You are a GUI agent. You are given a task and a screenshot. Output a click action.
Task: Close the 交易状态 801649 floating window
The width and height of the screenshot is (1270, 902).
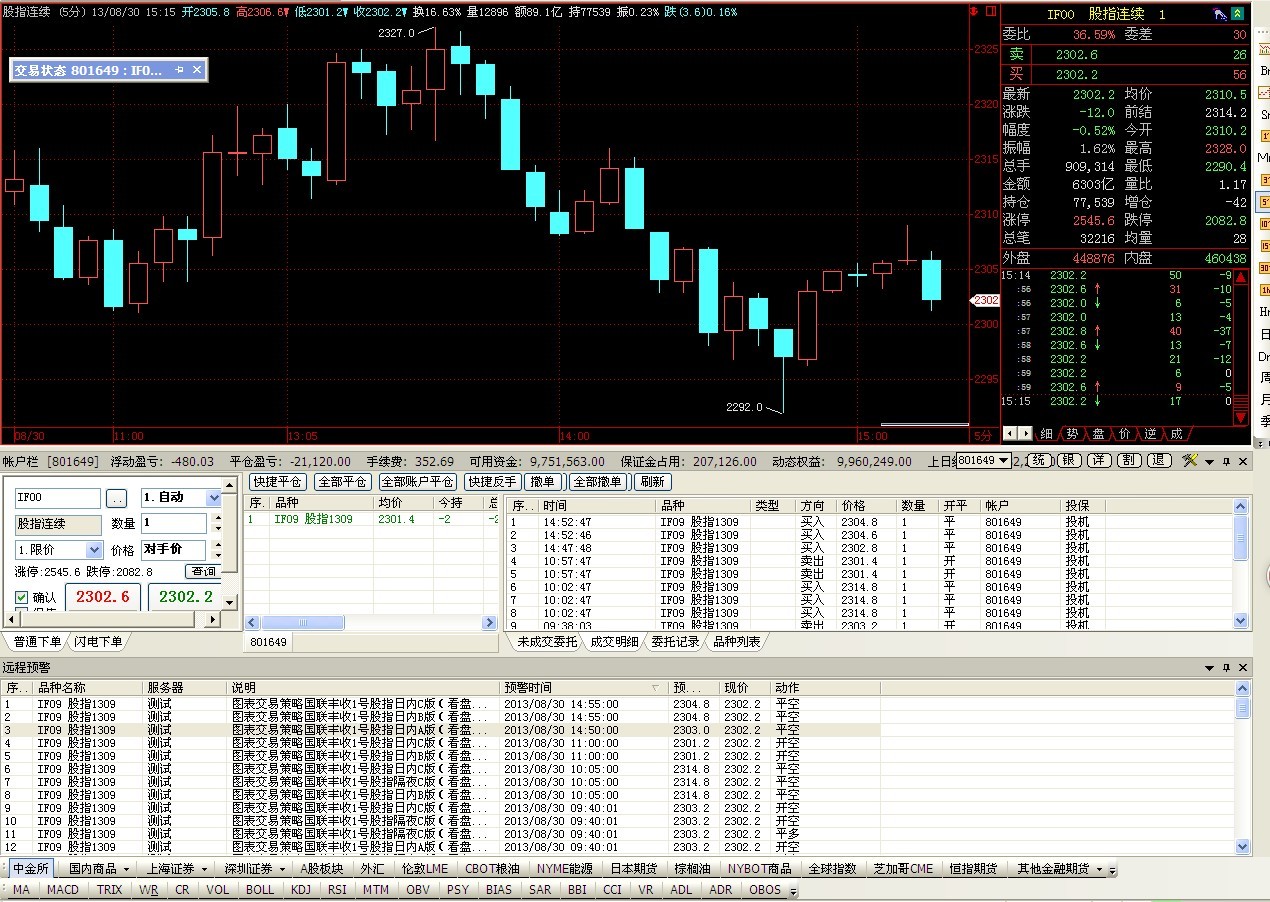[197, 69]
